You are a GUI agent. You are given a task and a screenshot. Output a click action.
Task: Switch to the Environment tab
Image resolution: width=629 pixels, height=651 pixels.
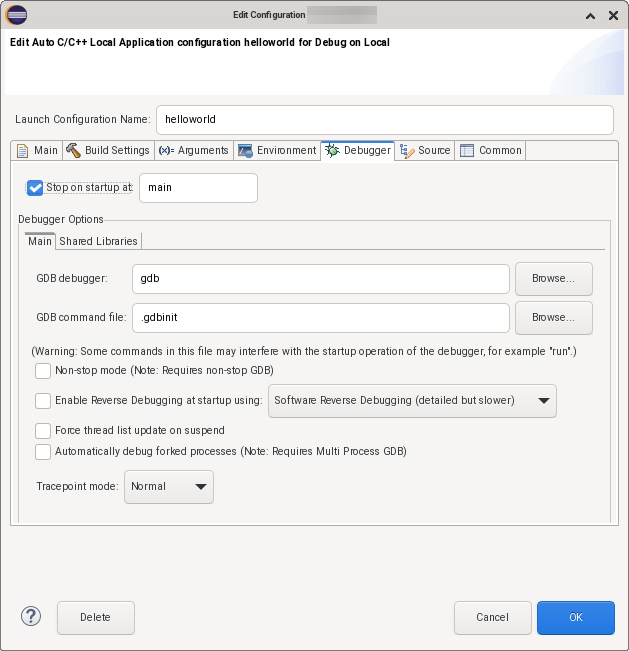(277, 150)
